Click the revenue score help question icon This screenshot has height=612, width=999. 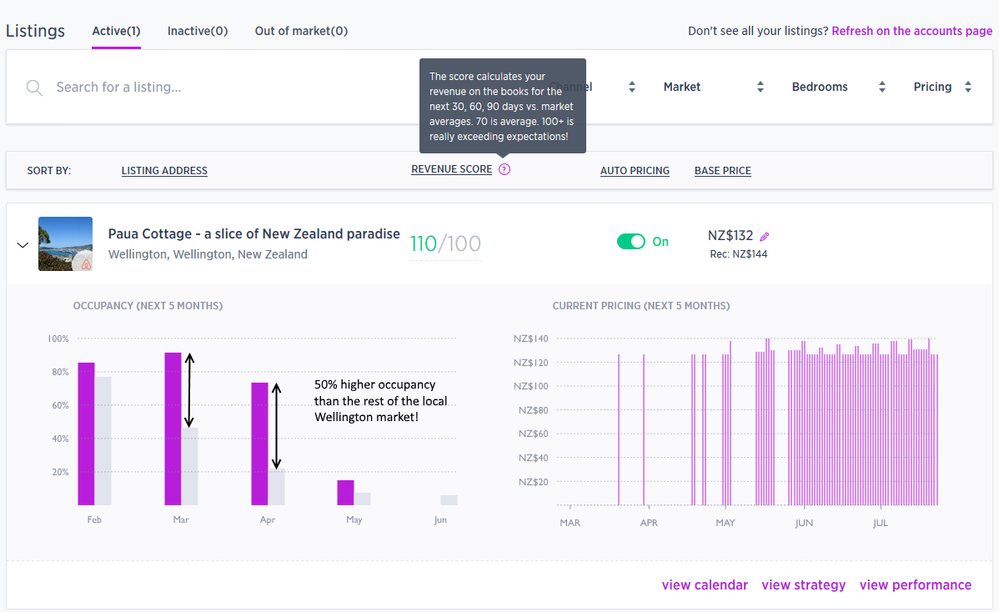[504, 170]
